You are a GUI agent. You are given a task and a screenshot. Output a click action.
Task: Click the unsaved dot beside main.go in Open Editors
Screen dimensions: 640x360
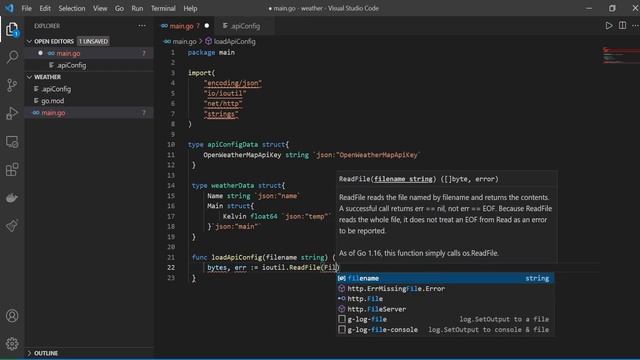[x=40, y=53]
